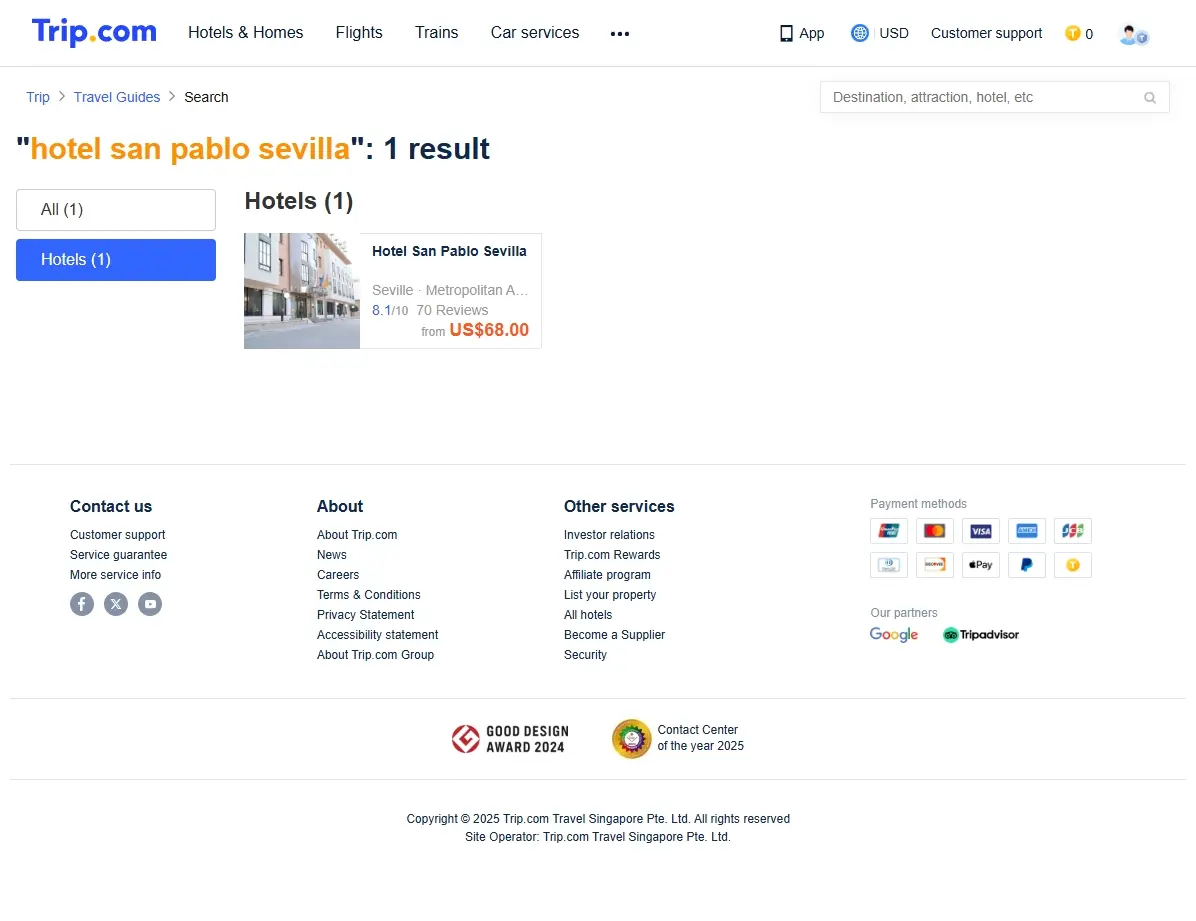Select the Hotels (1) filter tab
This screenshot has width=1196, height=921.
[x=116, y=259]
